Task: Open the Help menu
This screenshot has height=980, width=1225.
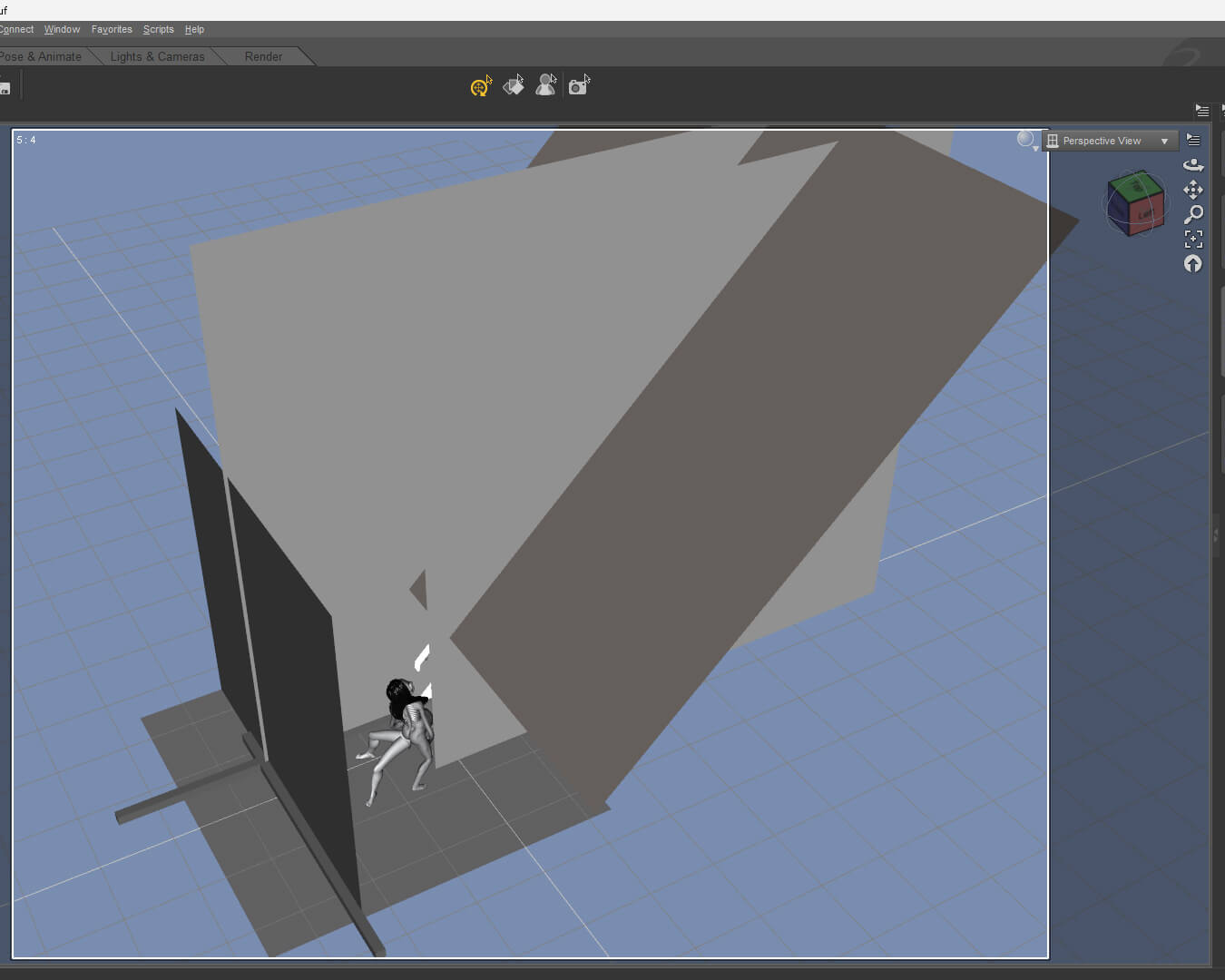Action: point(194,29)
